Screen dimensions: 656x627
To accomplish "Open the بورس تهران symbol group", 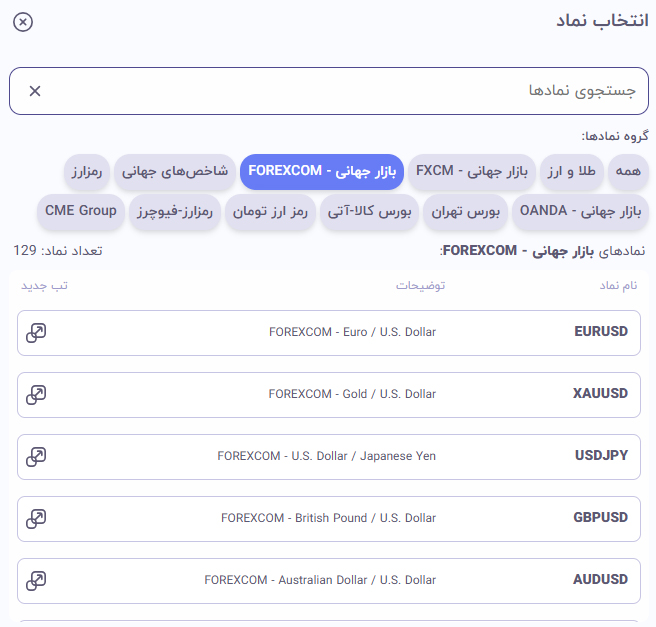I will point(466,212).
